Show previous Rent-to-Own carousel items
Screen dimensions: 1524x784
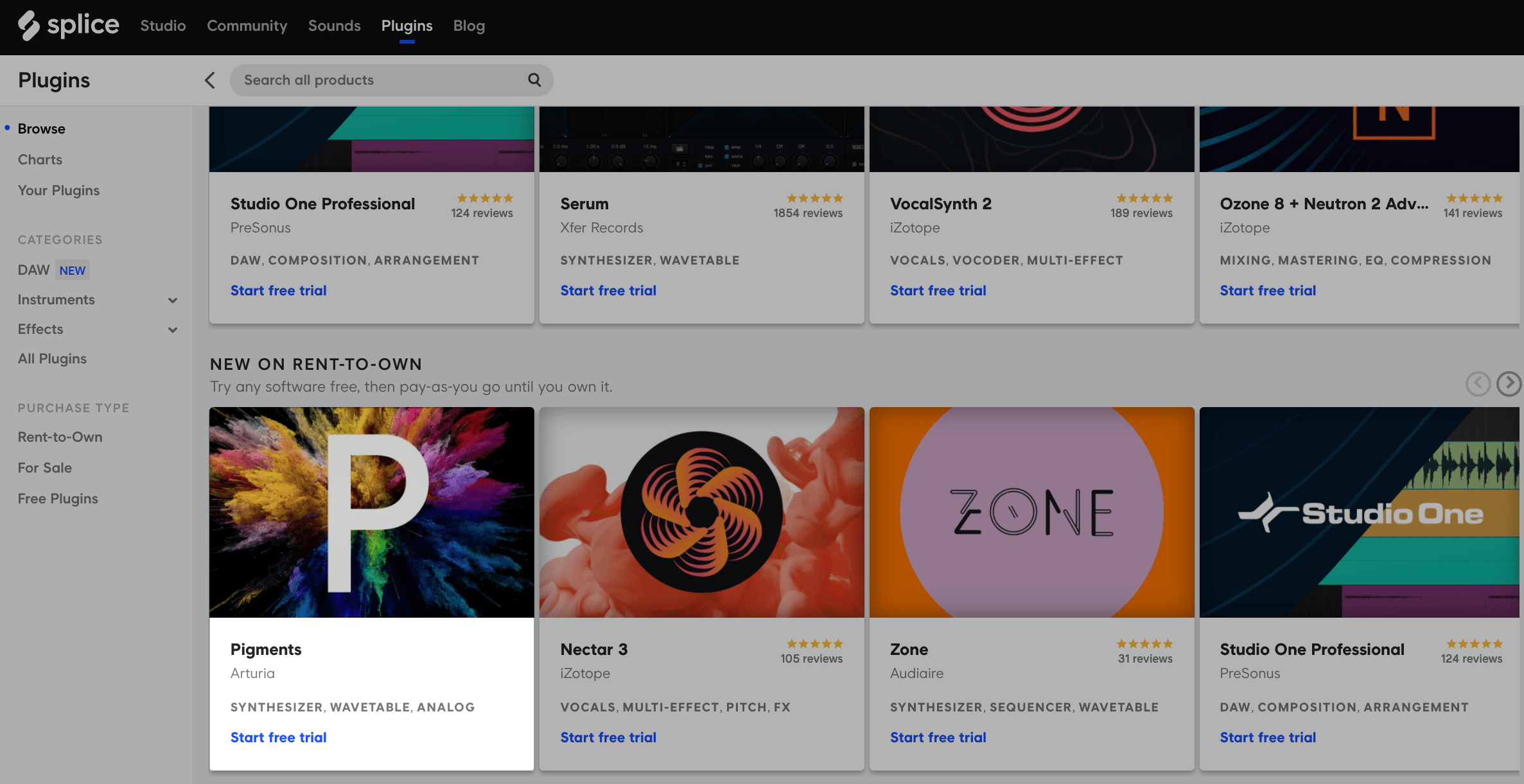tap(1478, 384)
